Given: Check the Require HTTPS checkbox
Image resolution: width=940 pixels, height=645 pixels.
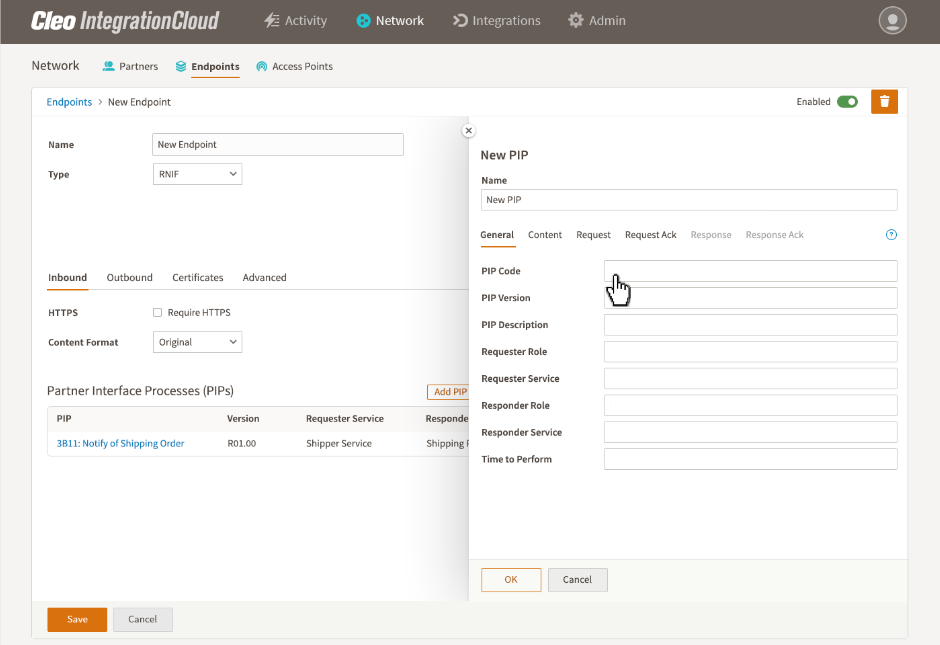Looking at the screenshot, I should pos(158,312).
